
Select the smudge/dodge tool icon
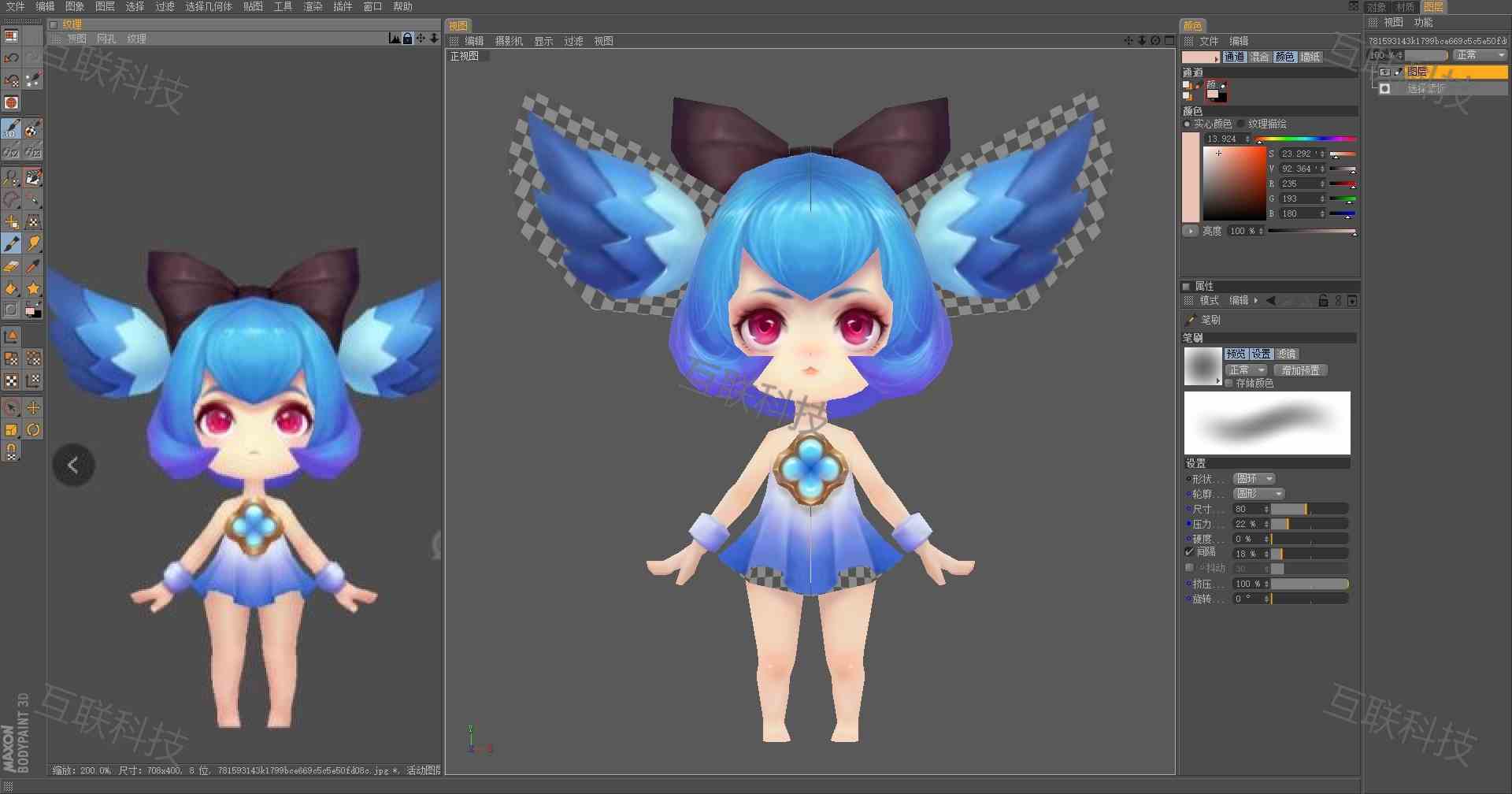(x=32, y=244)
